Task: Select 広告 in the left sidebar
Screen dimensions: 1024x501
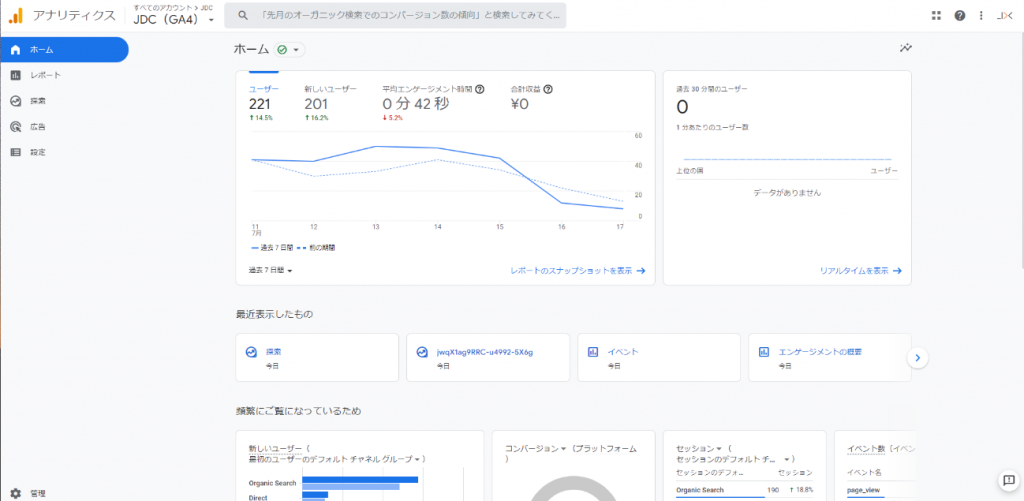Action: tap(37, 127)
